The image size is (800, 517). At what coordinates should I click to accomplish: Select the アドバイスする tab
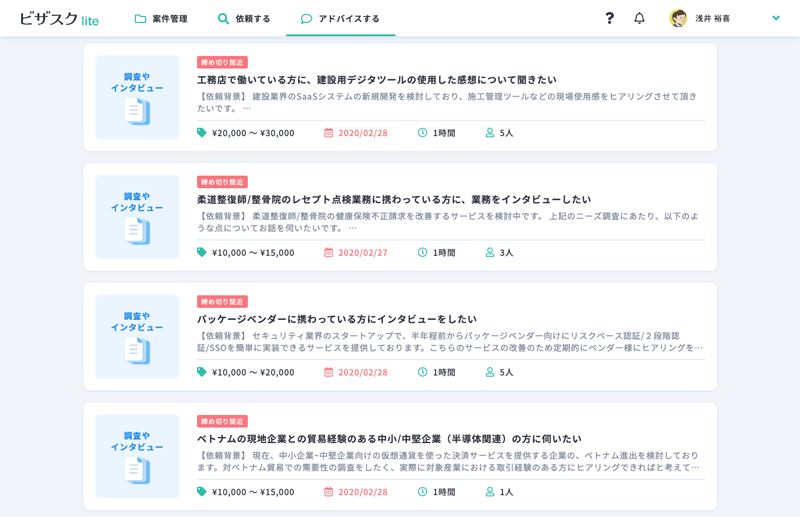point(340,19)
